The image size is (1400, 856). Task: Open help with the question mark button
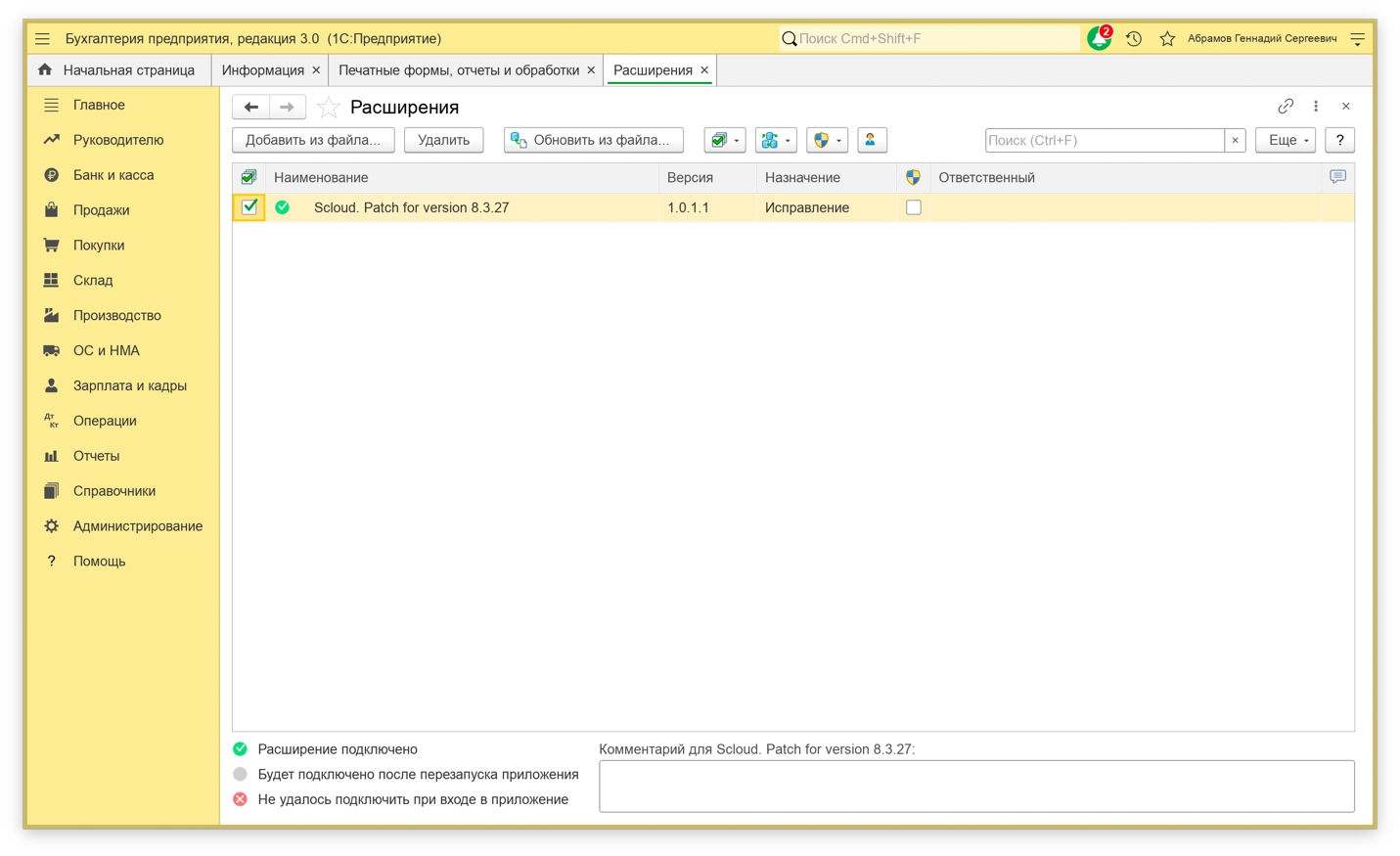1340,140
